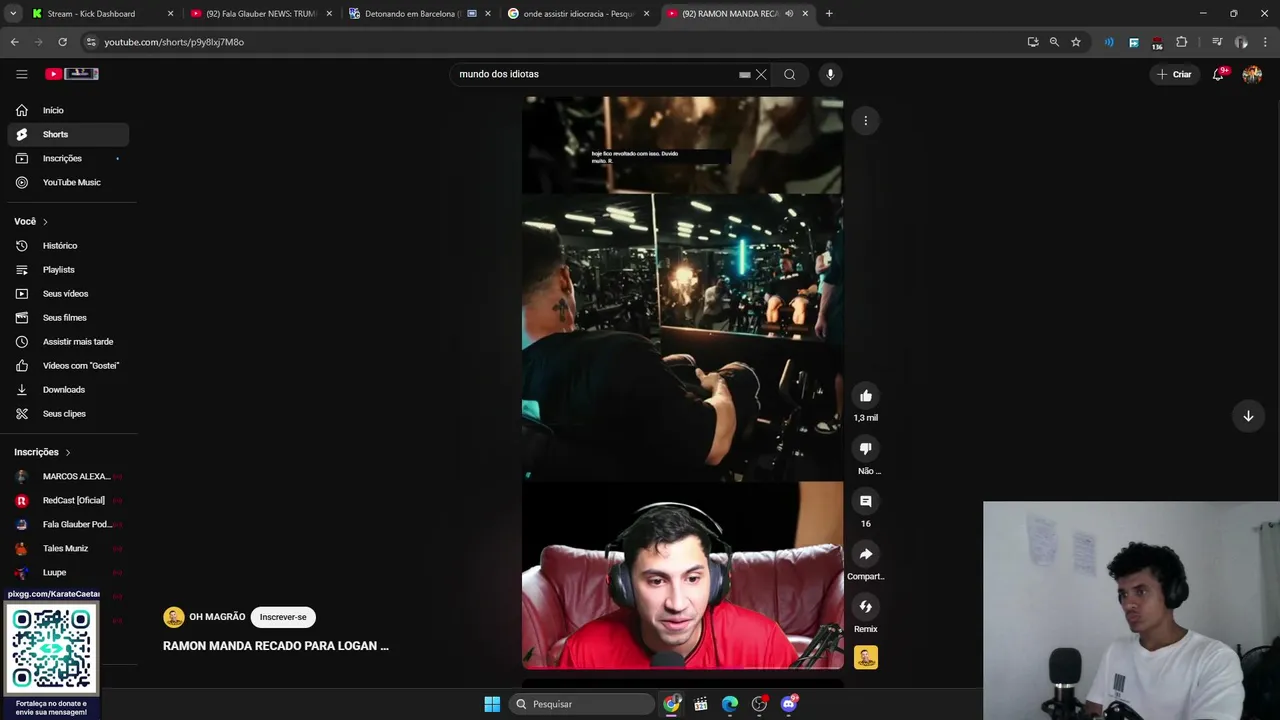Pause the Short video player
The height and width of the screenshot is (720, 1280).
coord(682,382)
